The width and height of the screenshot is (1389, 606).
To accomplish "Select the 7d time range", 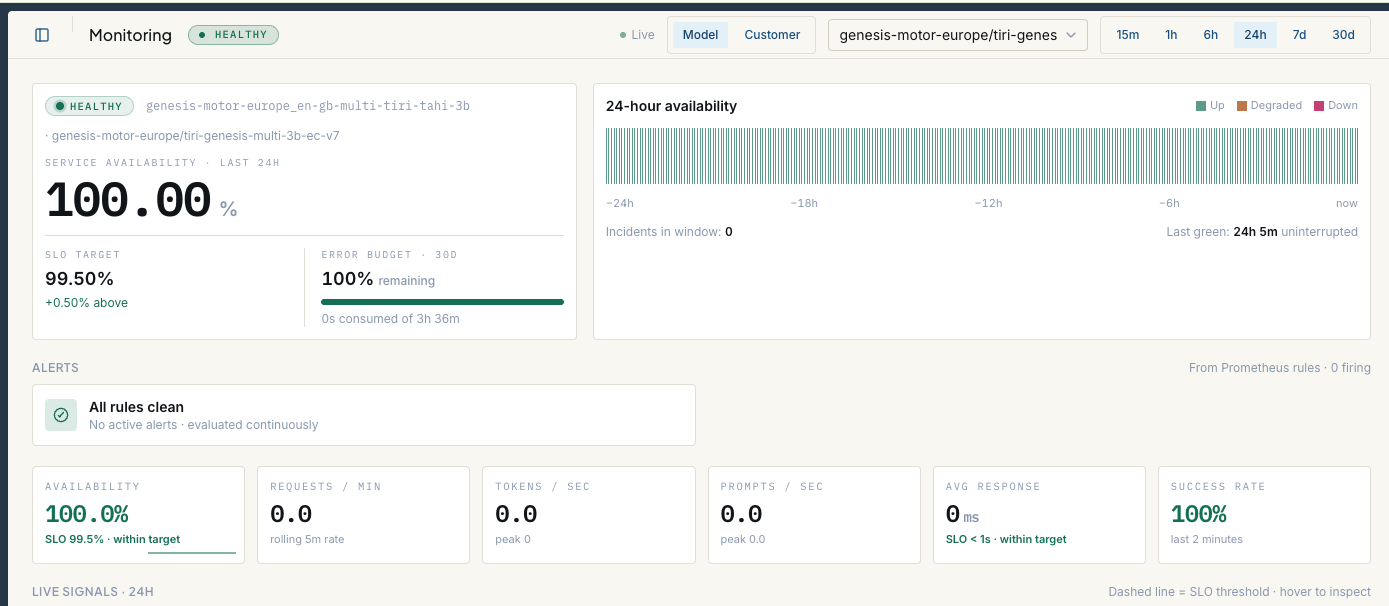I will tap(1299, 35).
